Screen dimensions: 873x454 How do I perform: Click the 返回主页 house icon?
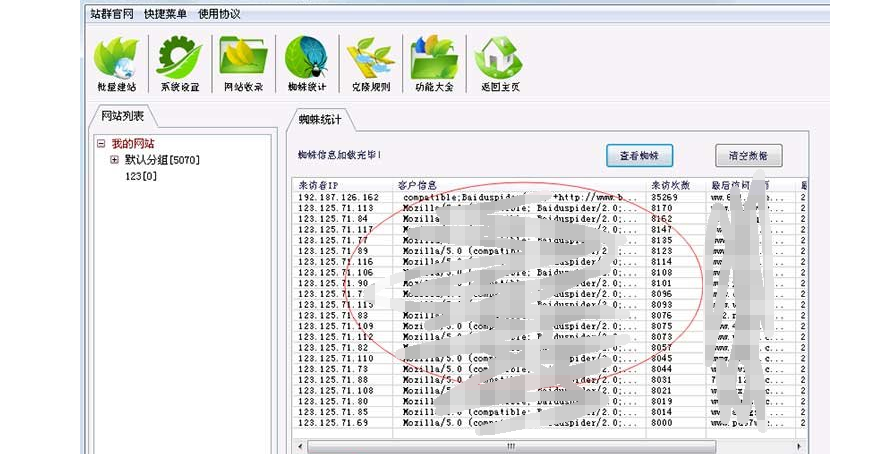coord(499,64)
